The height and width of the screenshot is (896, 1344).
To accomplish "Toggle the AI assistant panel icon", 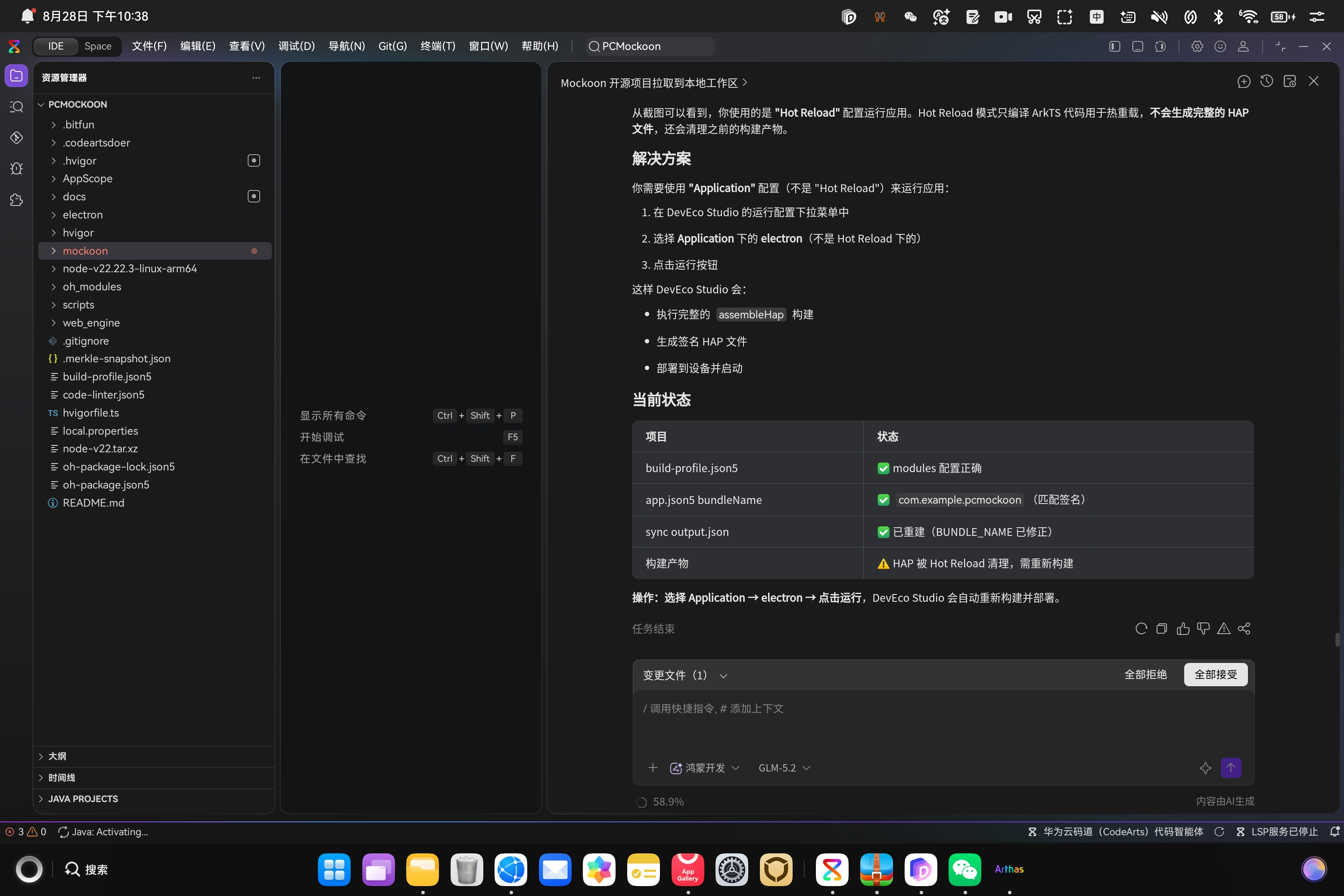I will point(1160,46).
